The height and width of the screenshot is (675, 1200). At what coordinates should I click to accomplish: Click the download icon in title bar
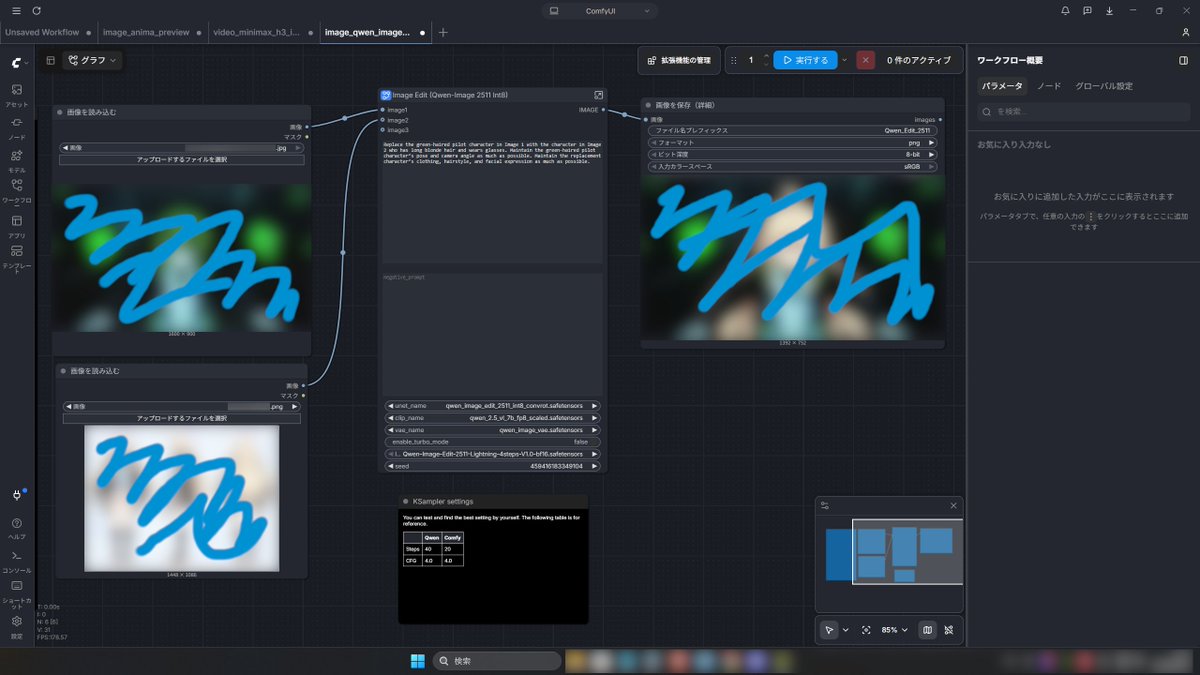click(1110, 10)
